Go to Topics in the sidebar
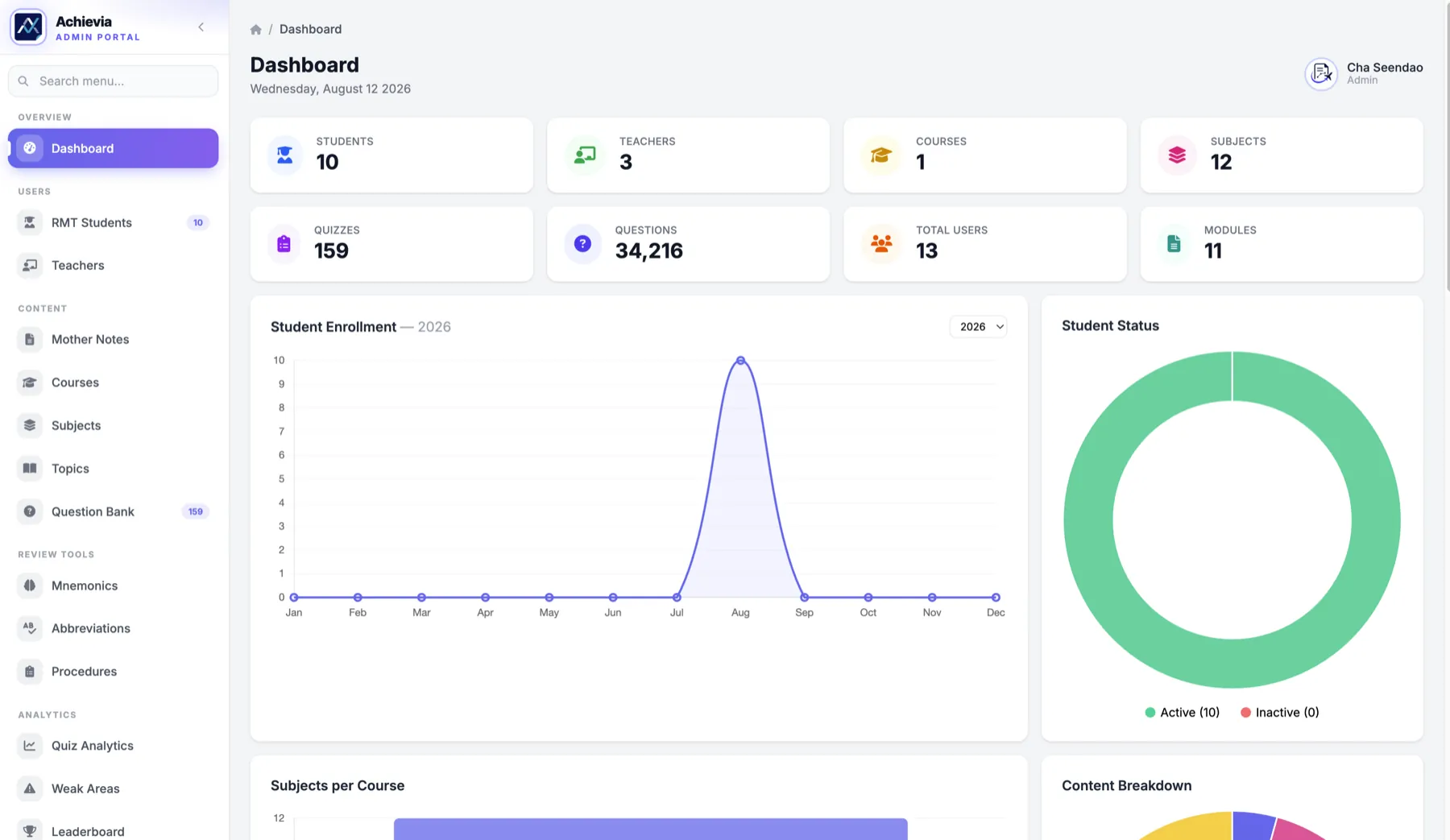 pyautogui.click(x=113, y=468)
